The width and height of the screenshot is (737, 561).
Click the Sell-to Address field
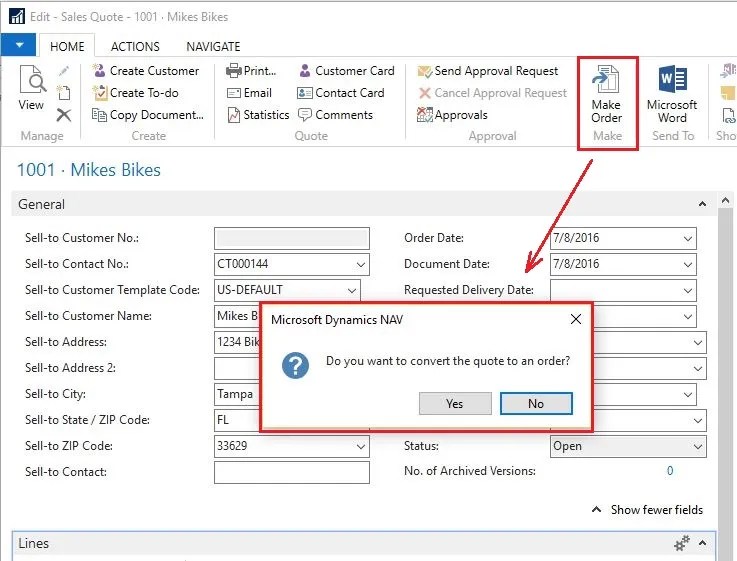point(237,342)
